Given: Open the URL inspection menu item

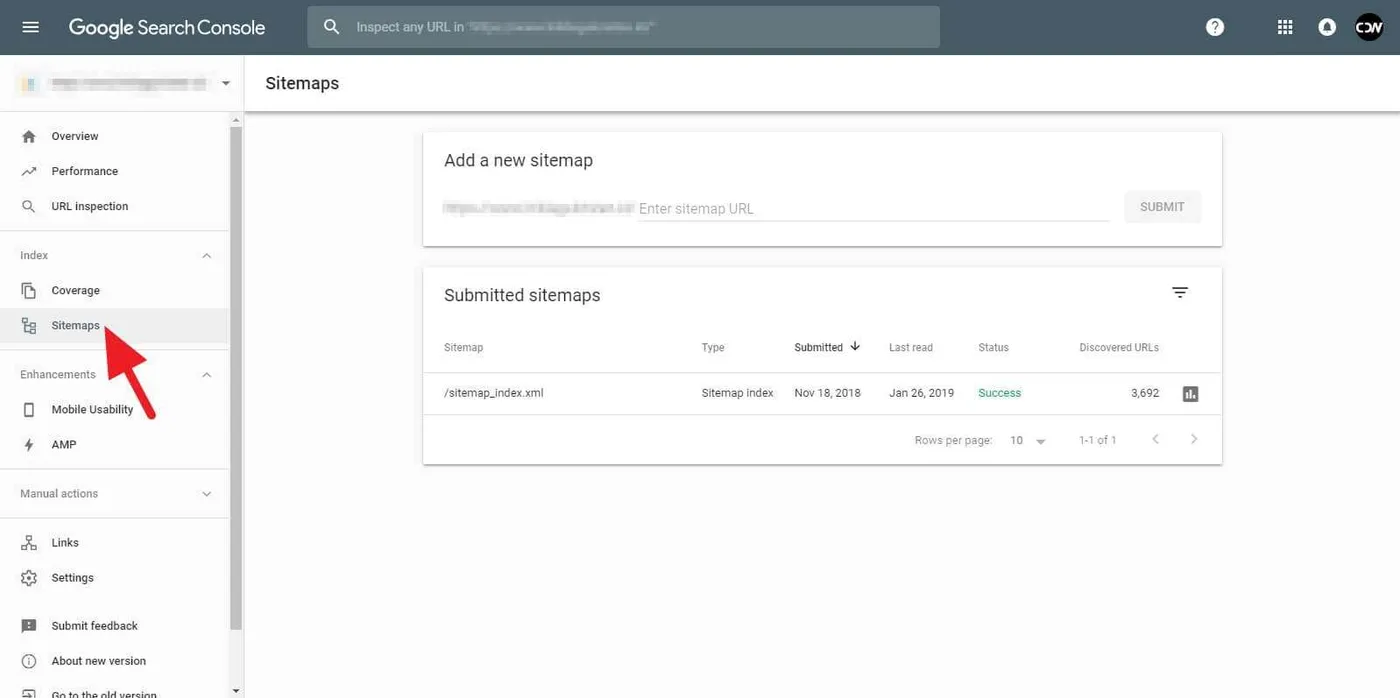Looking at the screenshot, I should click(114, 206).
